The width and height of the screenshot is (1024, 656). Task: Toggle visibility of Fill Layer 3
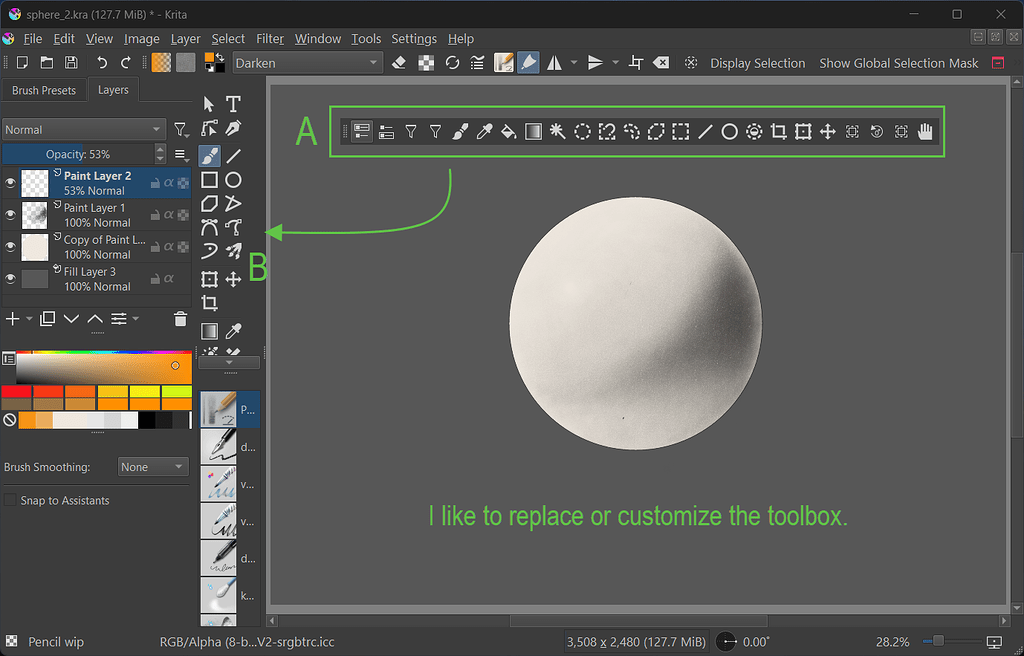[9, 278]
